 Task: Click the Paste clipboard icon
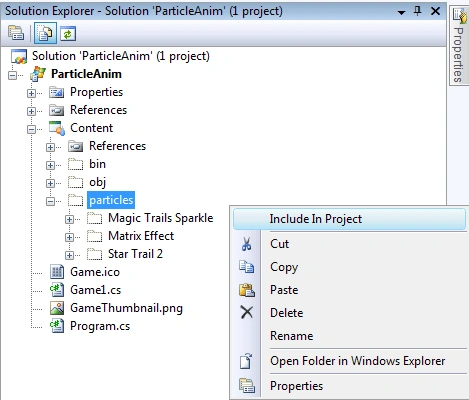[x=247, y=290]
